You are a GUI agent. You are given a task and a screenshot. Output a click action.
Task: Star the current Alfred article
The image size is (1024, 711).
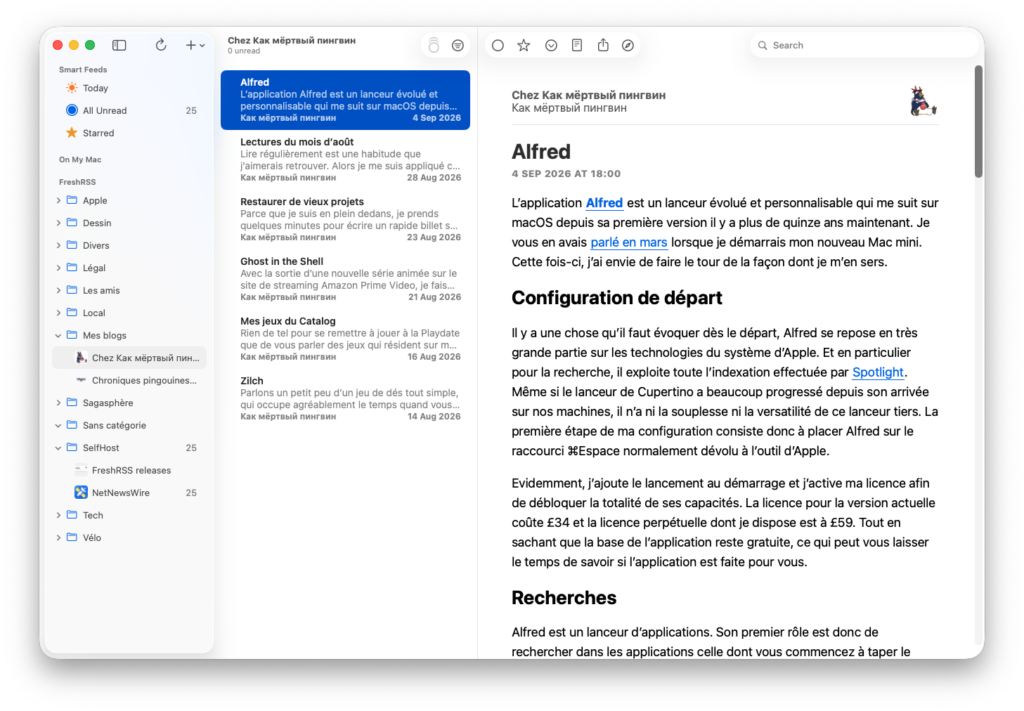524,45
